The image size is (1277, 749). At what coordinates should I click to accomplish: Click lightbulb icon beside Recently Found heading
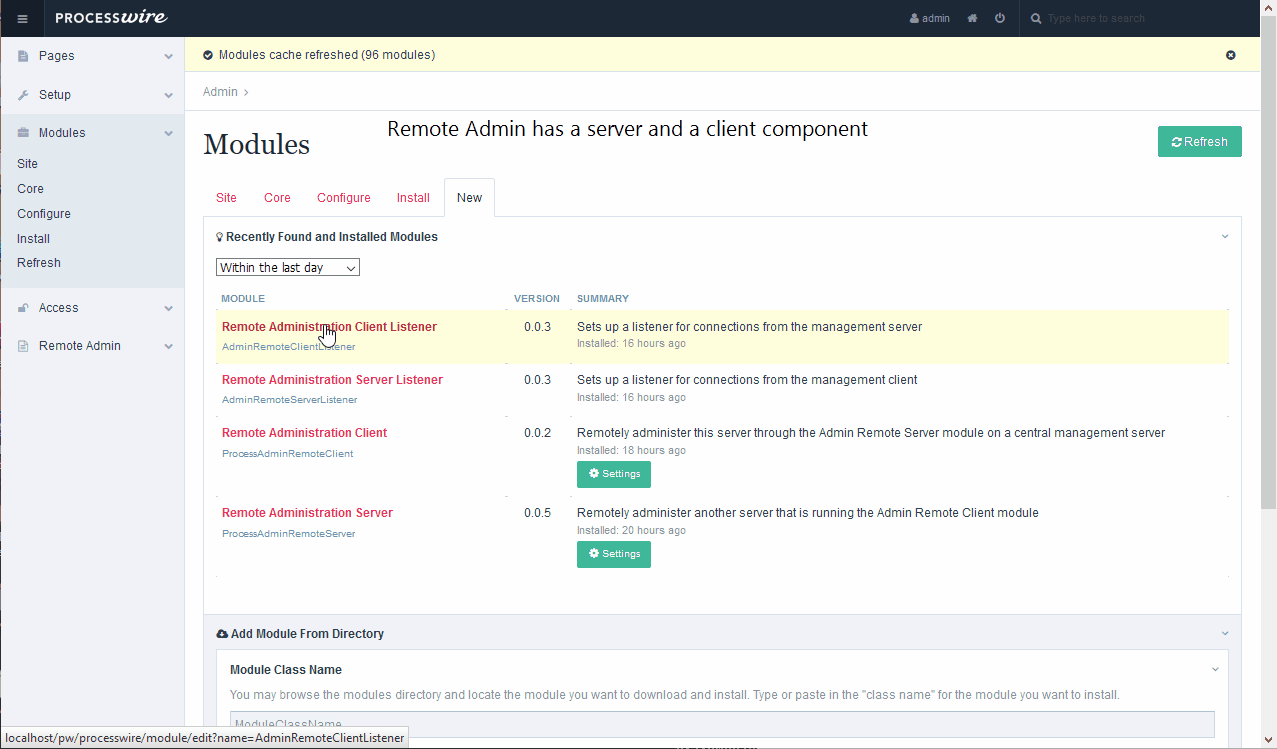pyautogui.click(x=220, y=238)
